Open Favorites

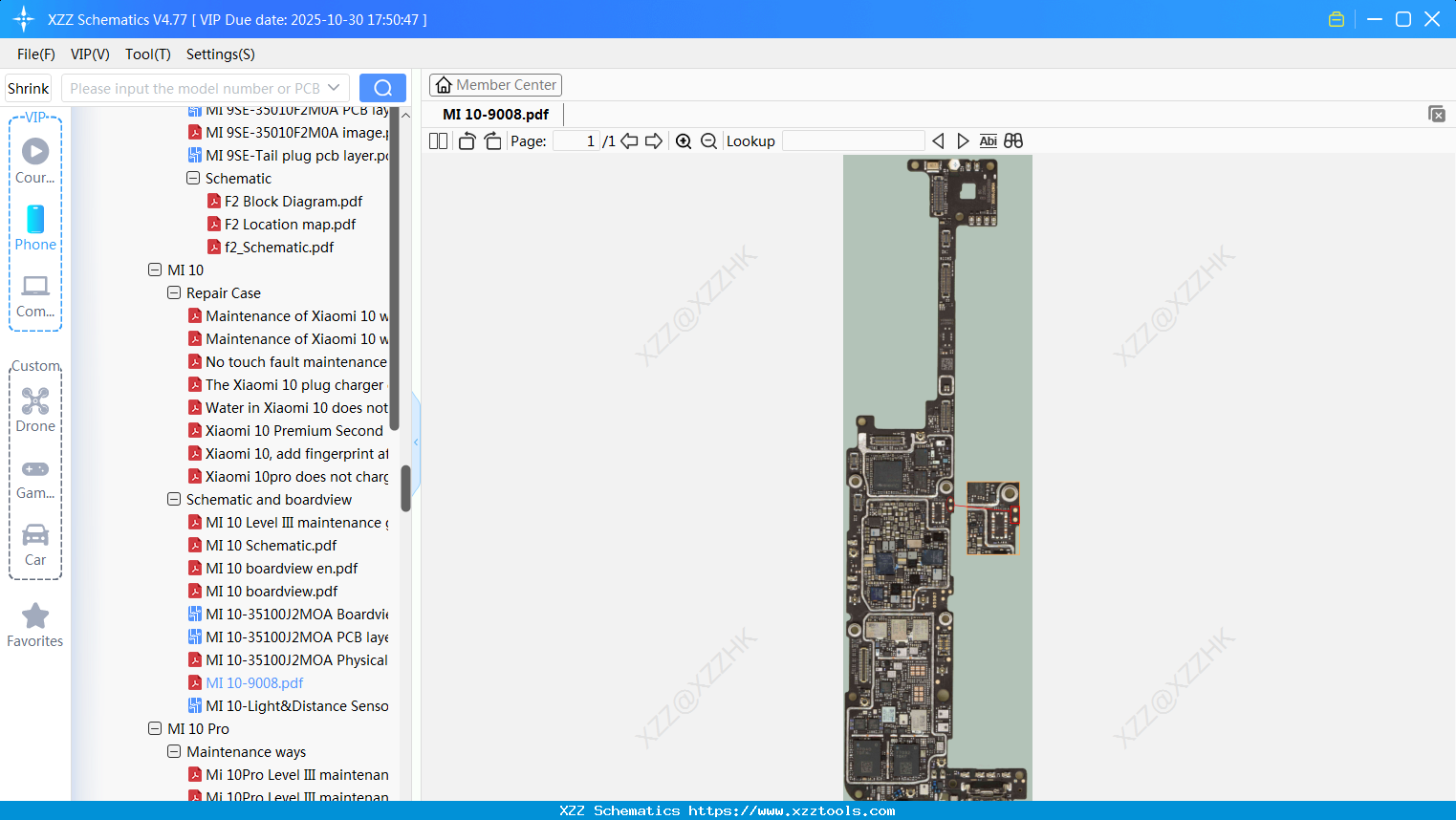35,625
